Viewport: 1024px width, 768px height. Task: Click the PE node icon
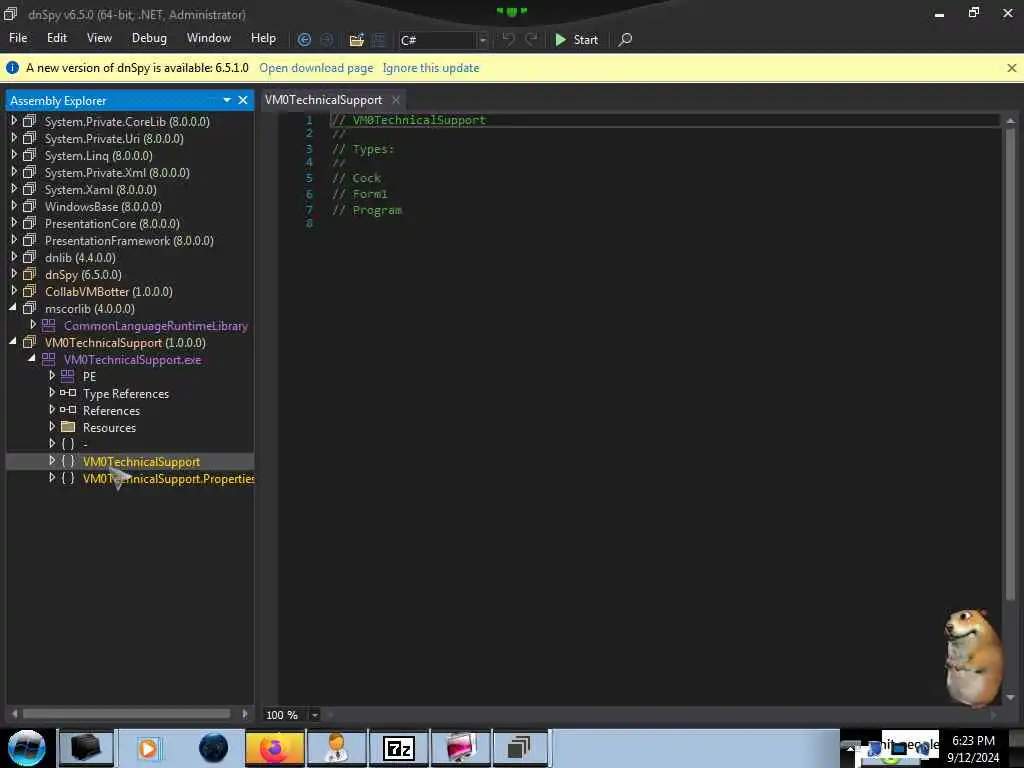(67, 376)
